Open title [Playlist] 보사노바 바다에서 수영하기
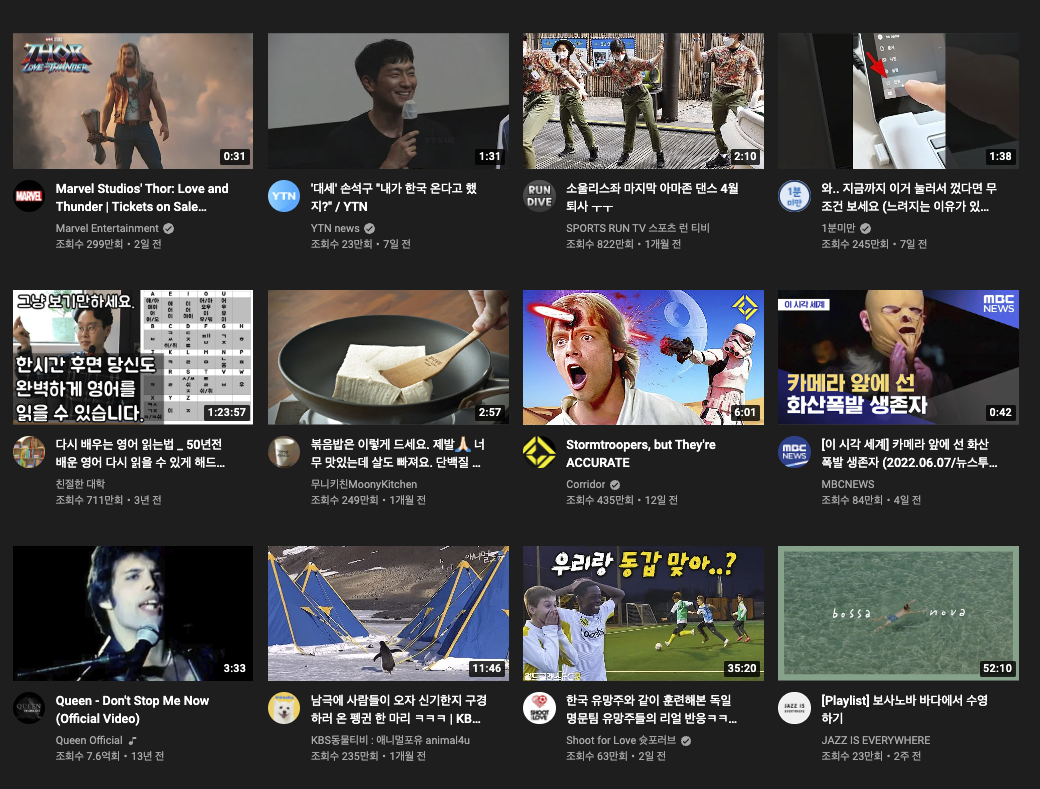Screen dimensions: 1040x789 [905, 709]
